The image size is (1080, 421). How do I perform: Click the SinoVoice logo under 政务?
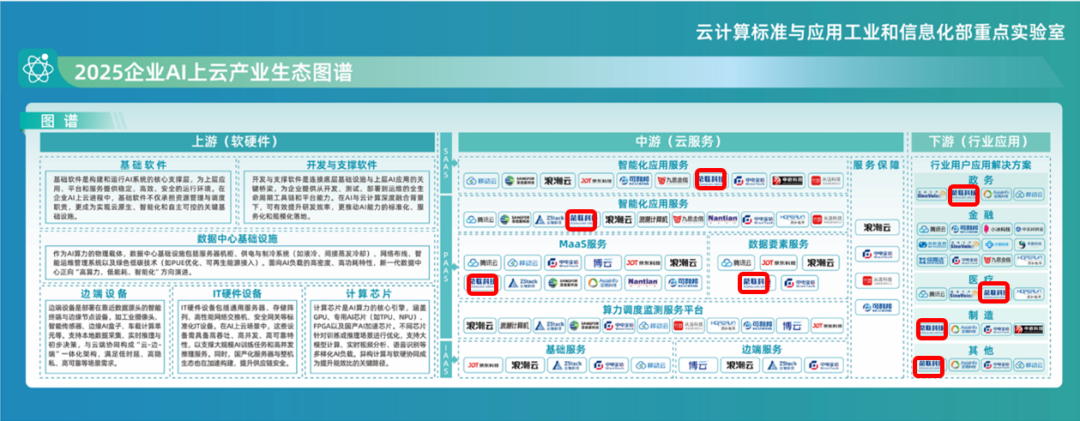(931, 194)
